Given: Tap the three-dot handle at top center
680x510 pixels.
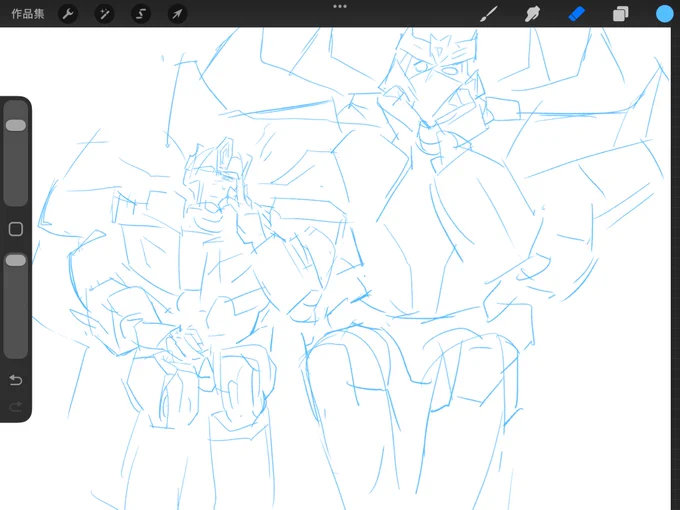Looking at the screenshot, I should [340, 7].
